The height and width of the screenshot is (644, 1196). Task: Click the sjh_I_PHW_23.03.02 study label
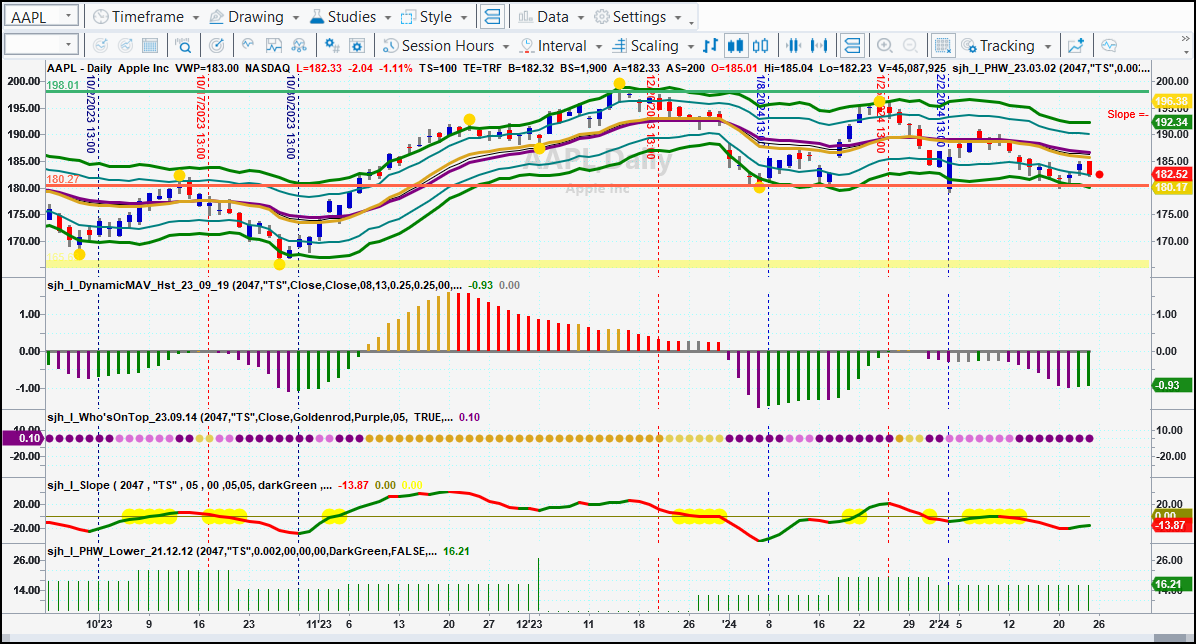click(1050, 68)
